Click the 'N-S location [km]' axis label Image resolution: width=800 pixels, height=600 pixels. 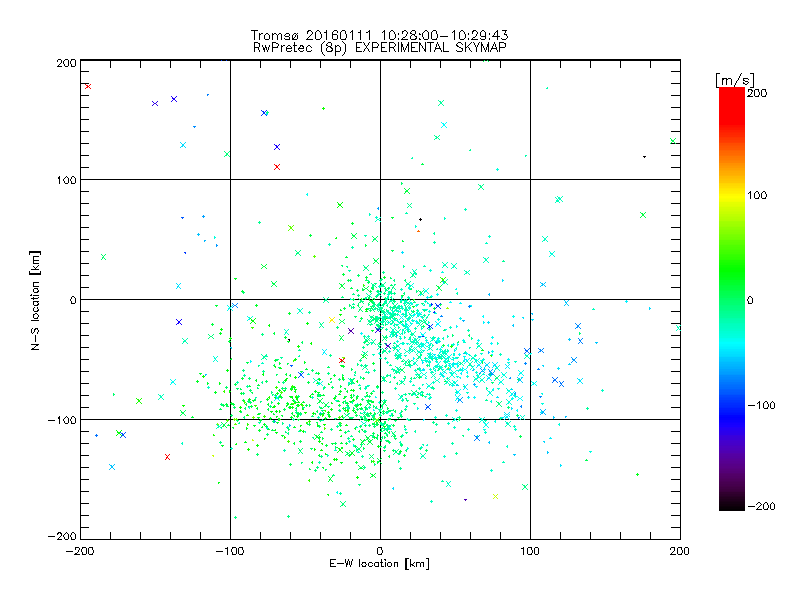coord(35,300)
